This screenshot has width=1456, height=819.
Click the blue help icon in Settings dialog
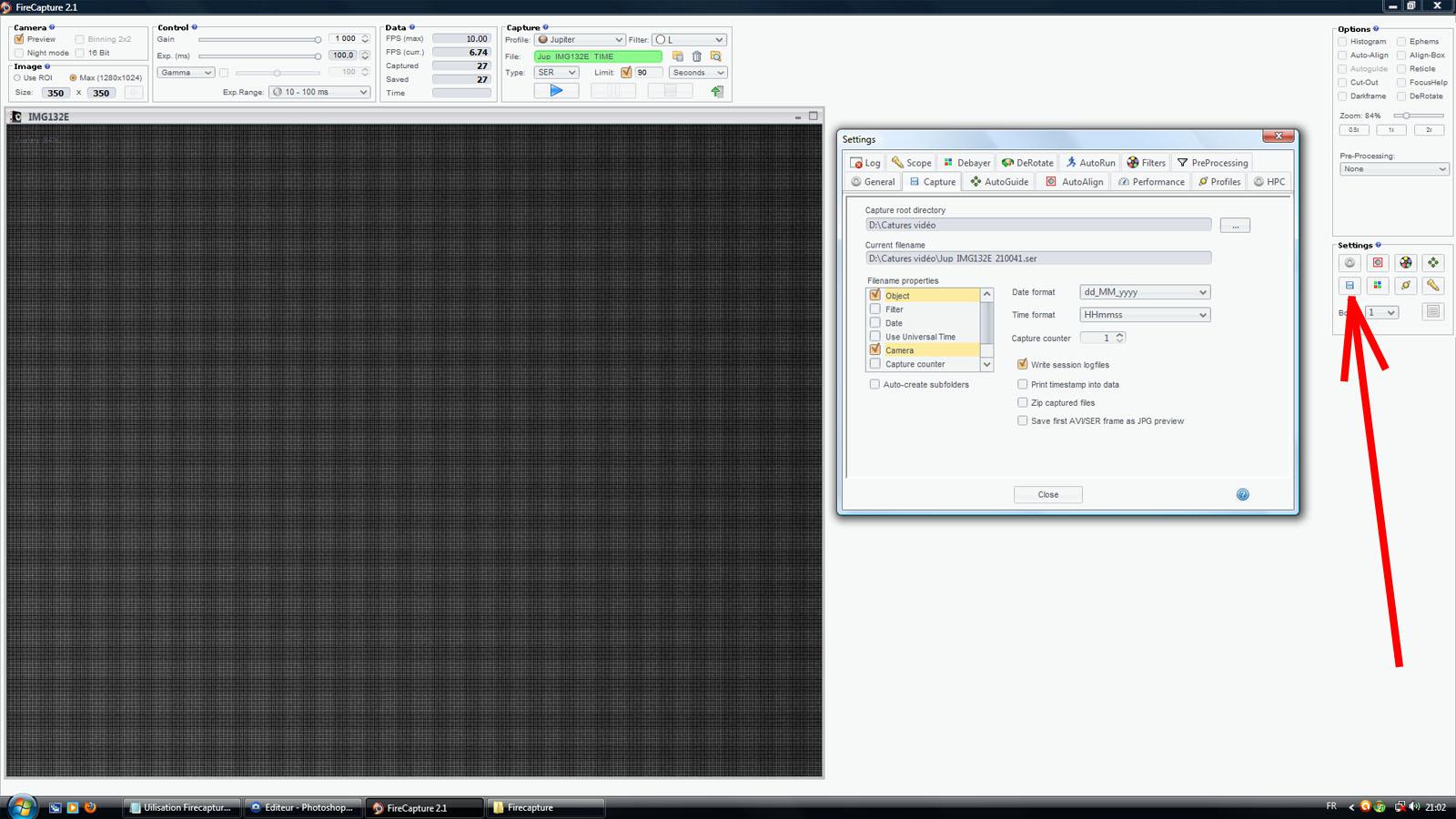(1242, 494)
